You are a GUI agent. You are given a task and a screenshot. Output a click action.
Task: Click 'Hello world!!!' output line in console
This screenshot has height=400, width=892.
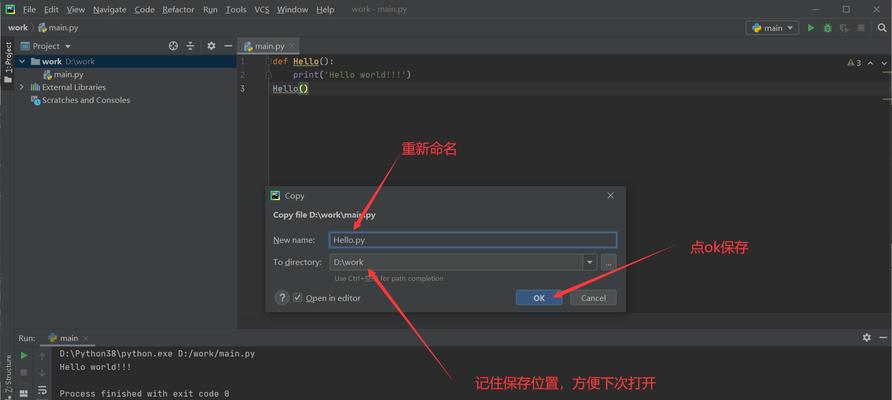click(96, 367)
